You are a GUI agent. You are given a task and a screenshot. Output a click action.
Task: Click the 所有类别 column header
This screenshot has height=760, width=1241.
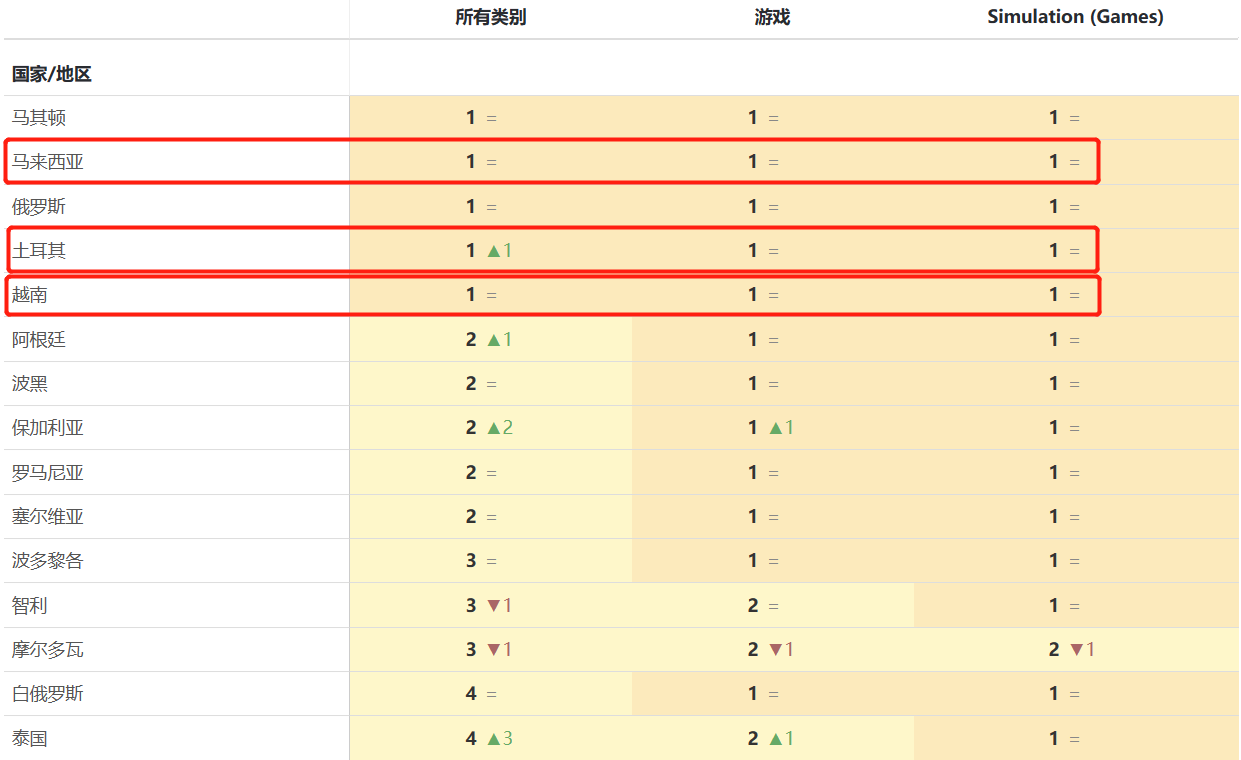(490, 17)
